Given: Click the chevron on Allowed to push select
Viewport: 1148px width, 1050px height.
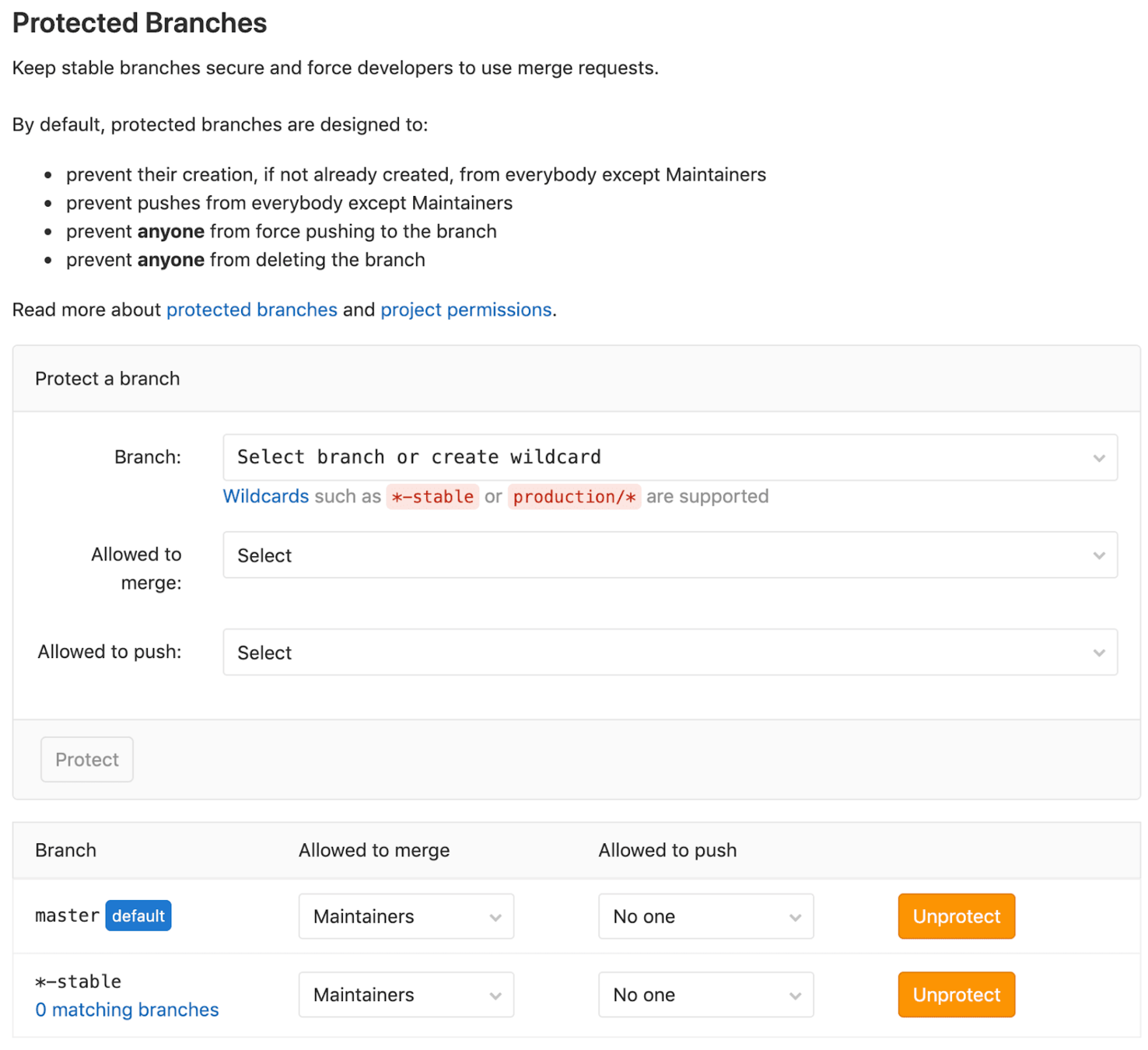Looking at the screenshot, I should coord(1098,653).
